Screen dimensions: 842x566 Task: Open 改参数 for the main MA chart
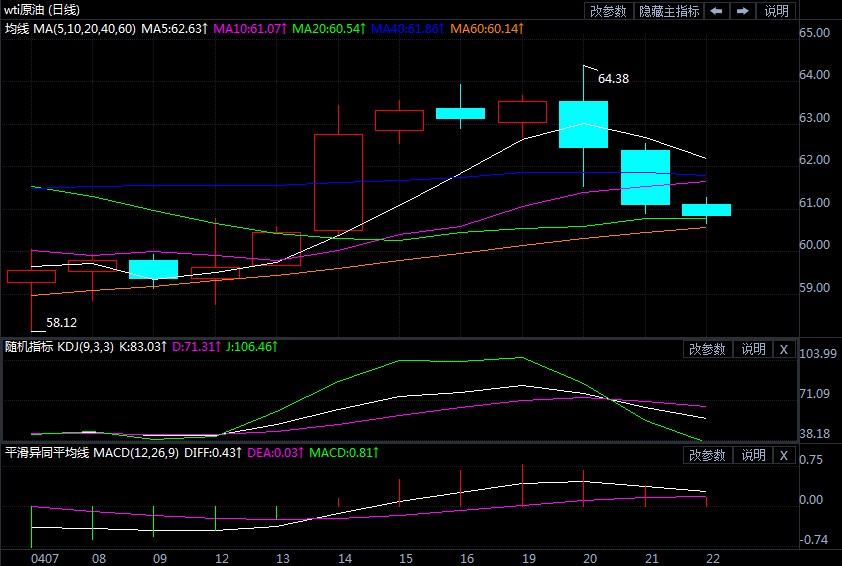608,11
